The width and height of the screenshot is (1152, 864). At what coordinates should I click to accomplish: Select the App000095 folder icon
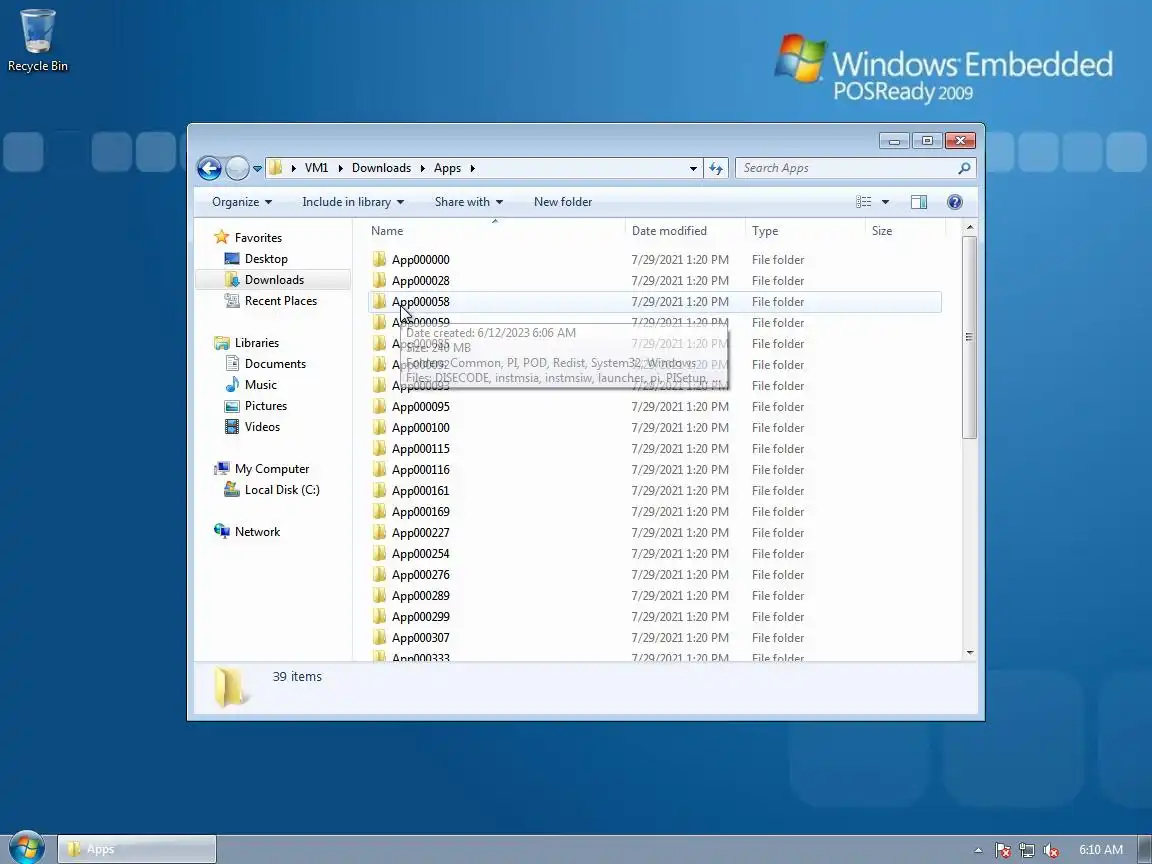[379, 406]
